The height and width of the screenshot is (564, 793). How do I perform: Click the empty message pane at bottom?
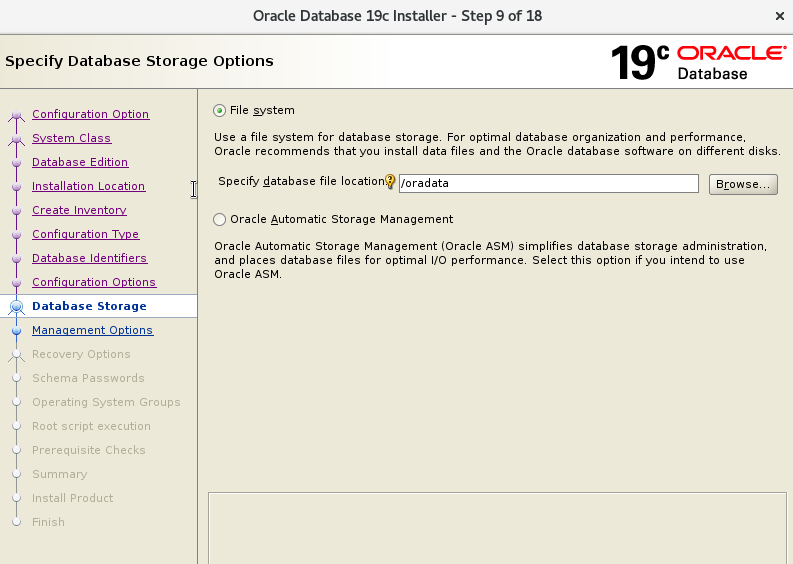[497, 528]
